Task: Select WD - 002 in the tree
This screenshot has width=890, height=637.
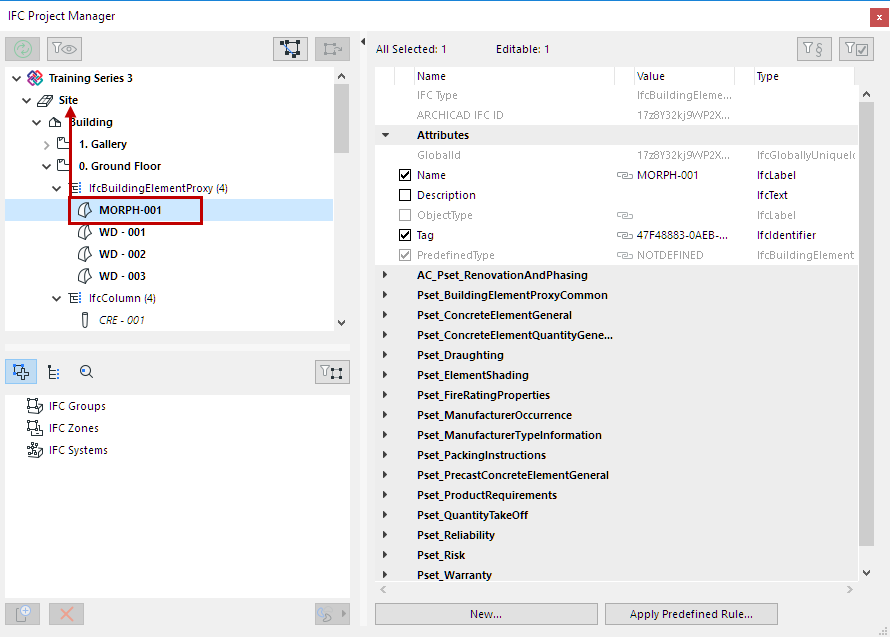Action: [x=122, y=254]
